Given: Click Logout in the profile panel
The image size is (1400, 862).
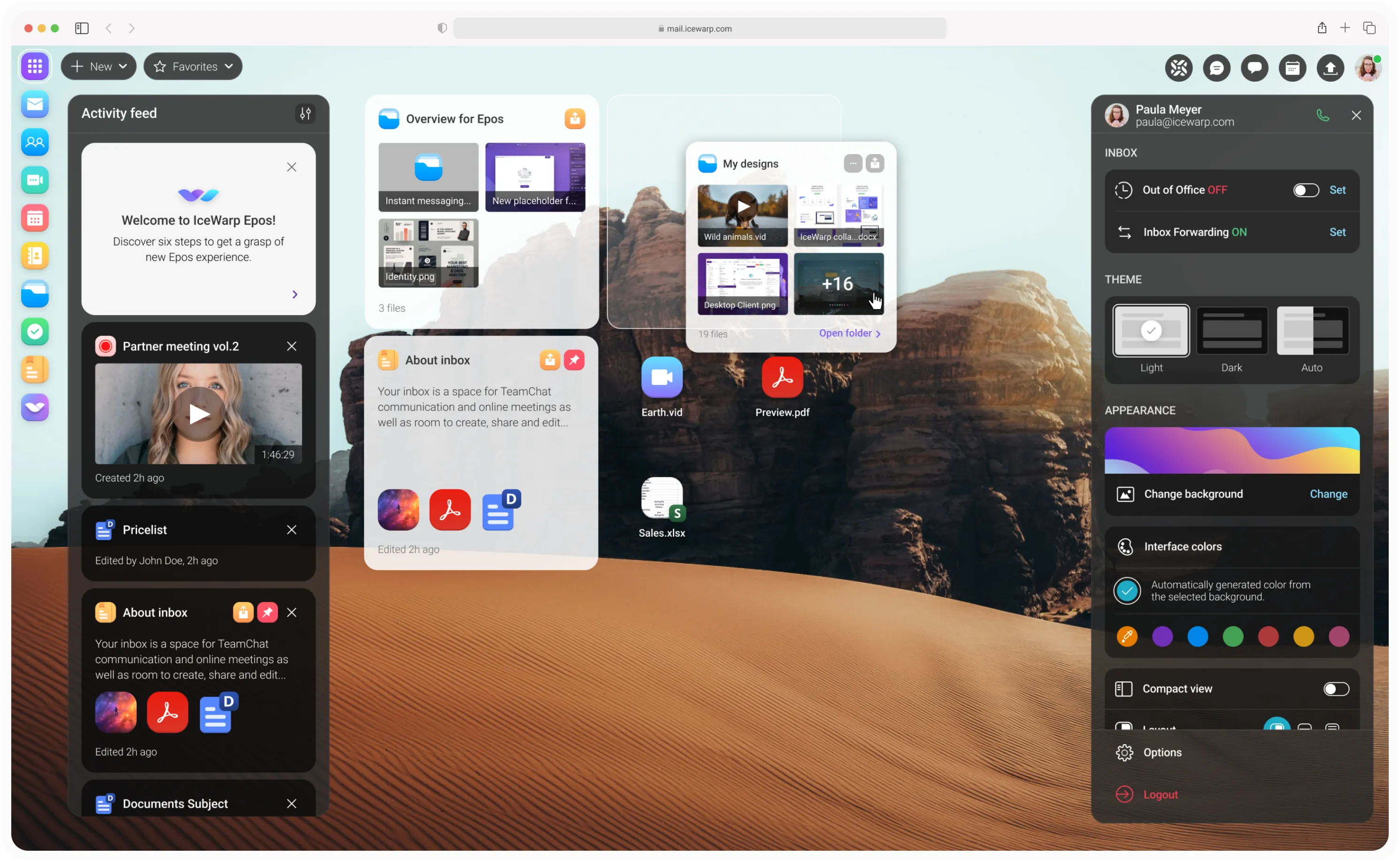Looking at the screenshot, I should [1160, 794].
